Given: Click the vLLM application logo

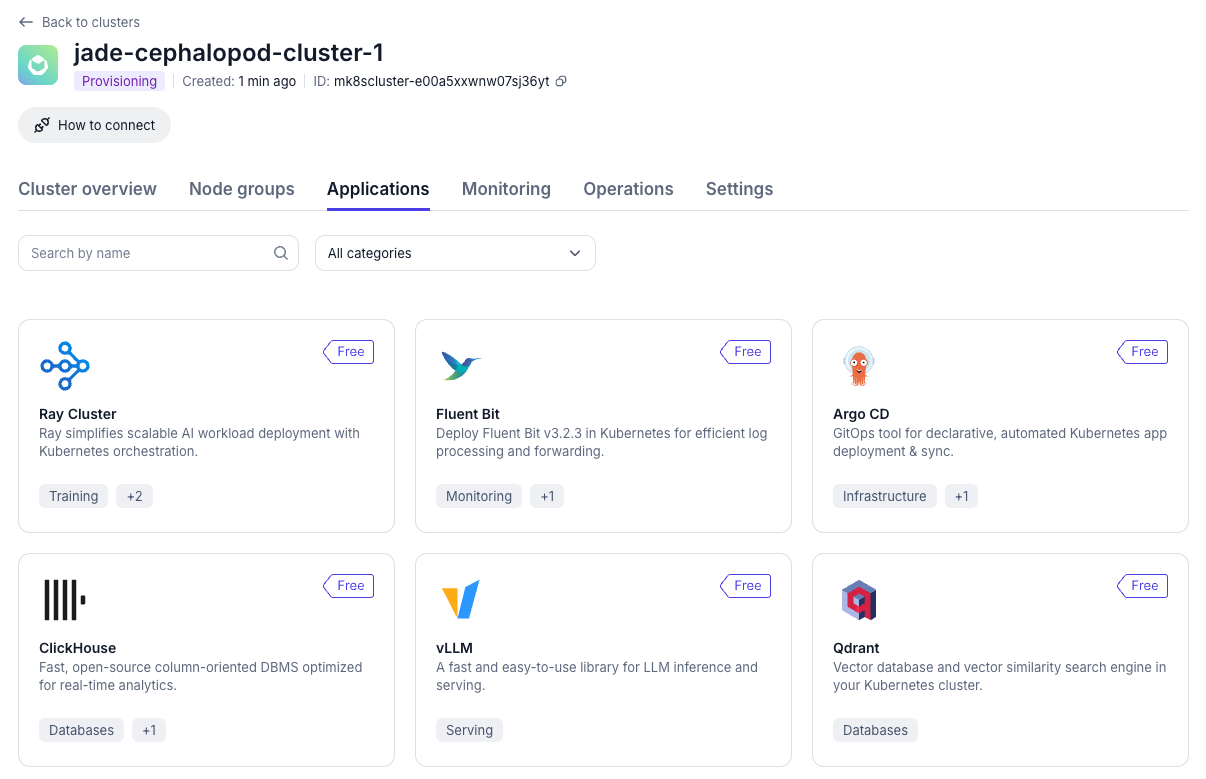Looking at the screenshot, I should (x=461, y=600).
